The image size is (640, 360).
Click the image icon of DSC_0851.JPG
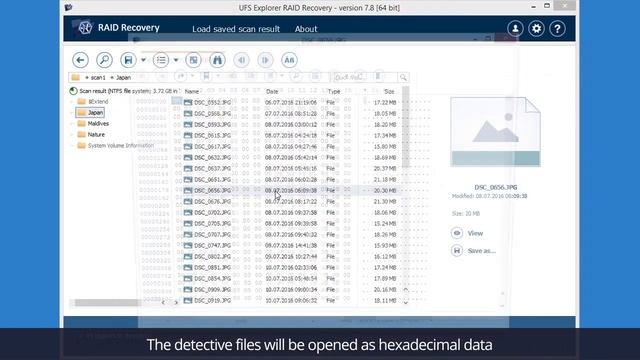(188, 268)
